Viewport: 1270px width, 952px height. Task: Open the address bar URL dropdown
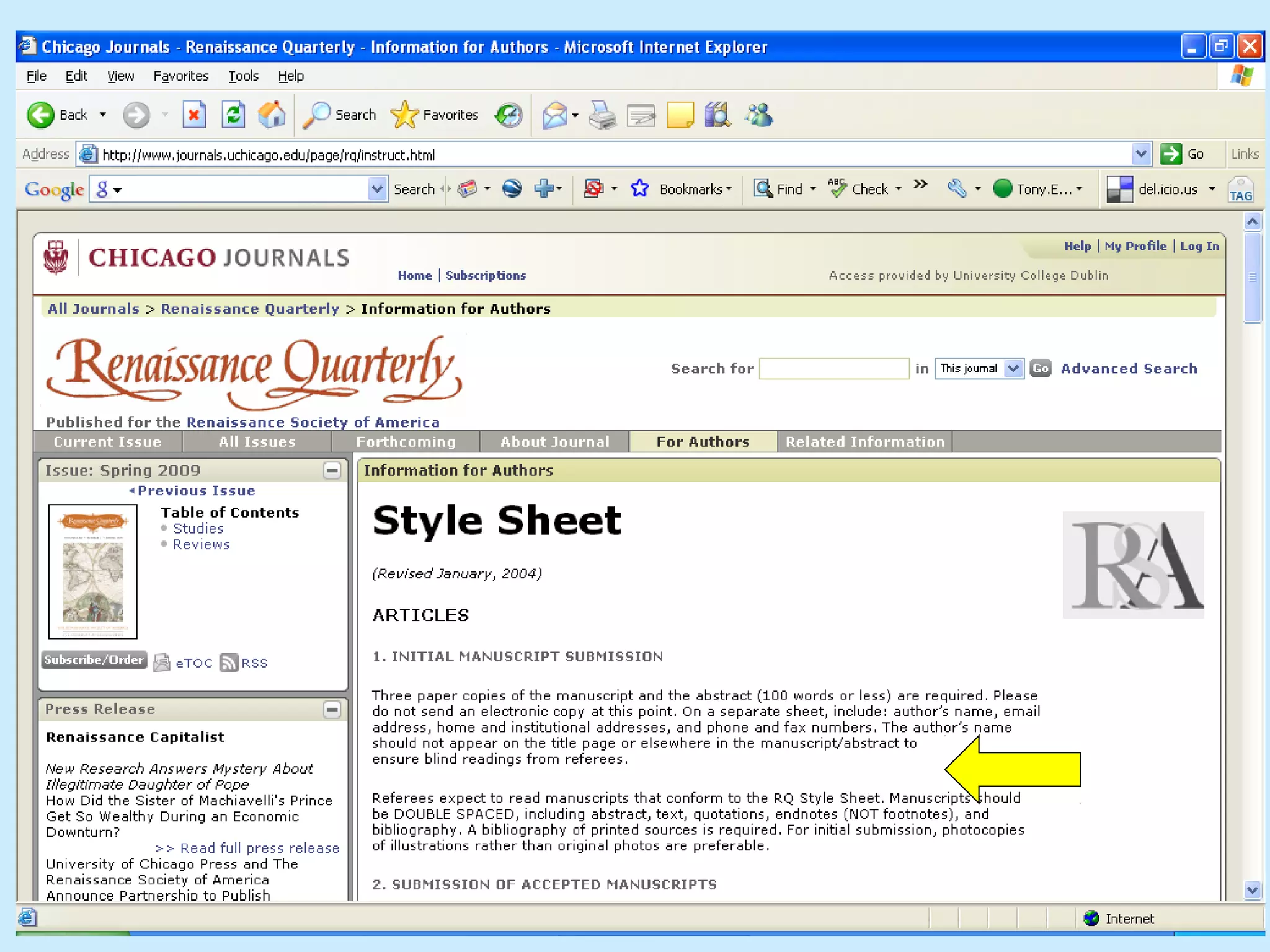click(1141, 154)
